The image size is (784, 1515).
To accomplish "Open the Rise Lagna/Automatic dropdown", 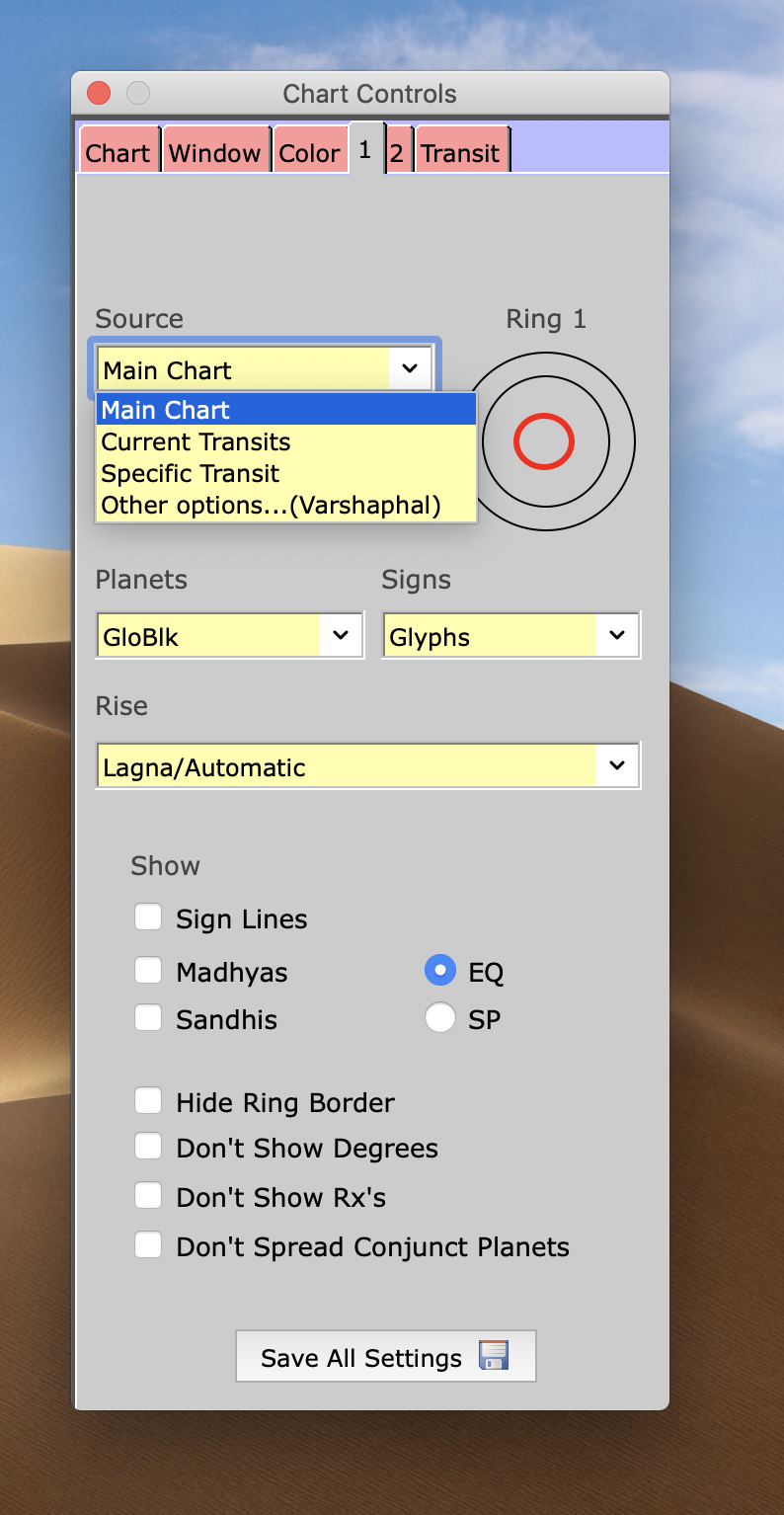I will coord(367,766).
